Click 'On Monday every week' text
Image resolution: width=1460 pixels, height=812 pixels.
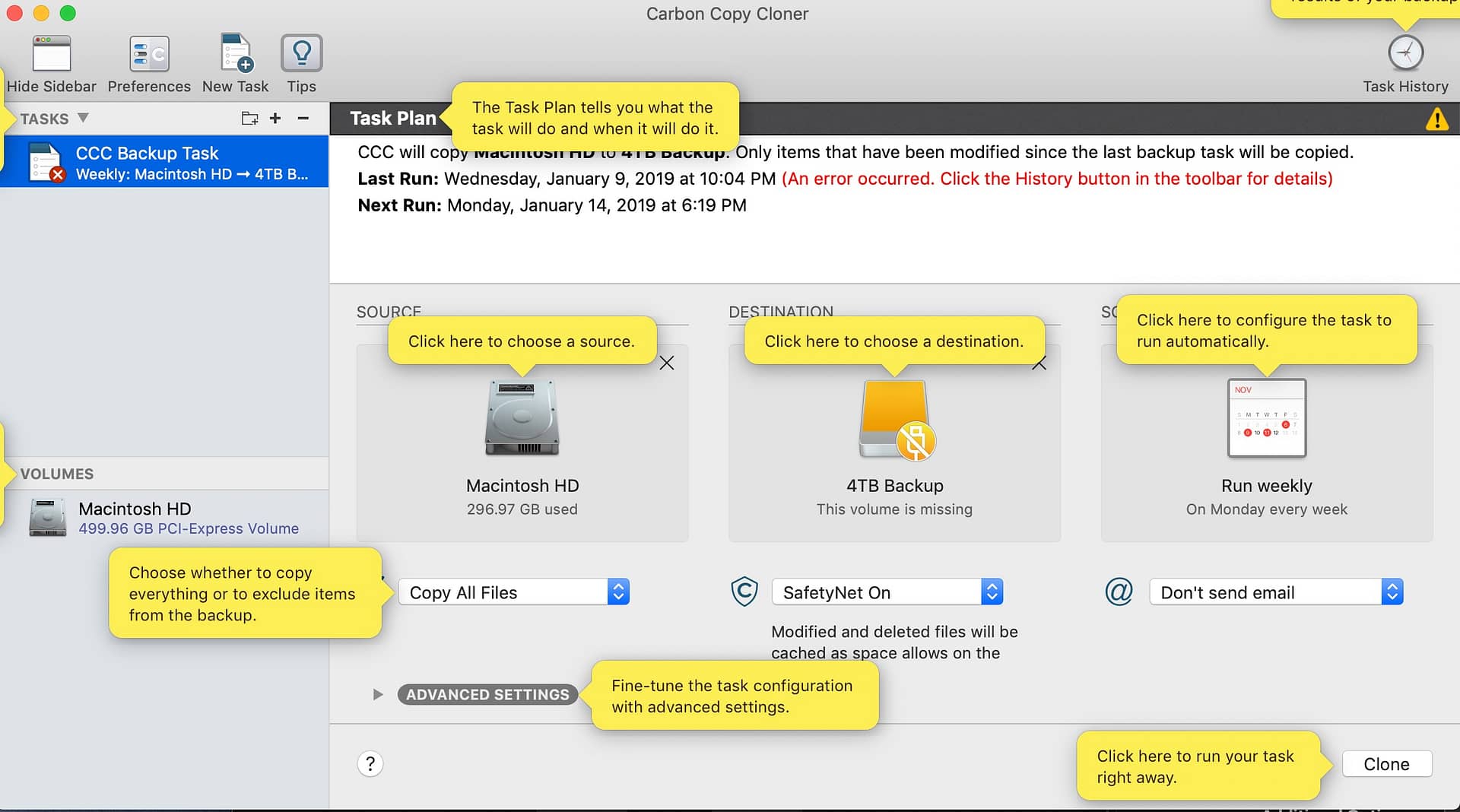tap(1267, 509)
